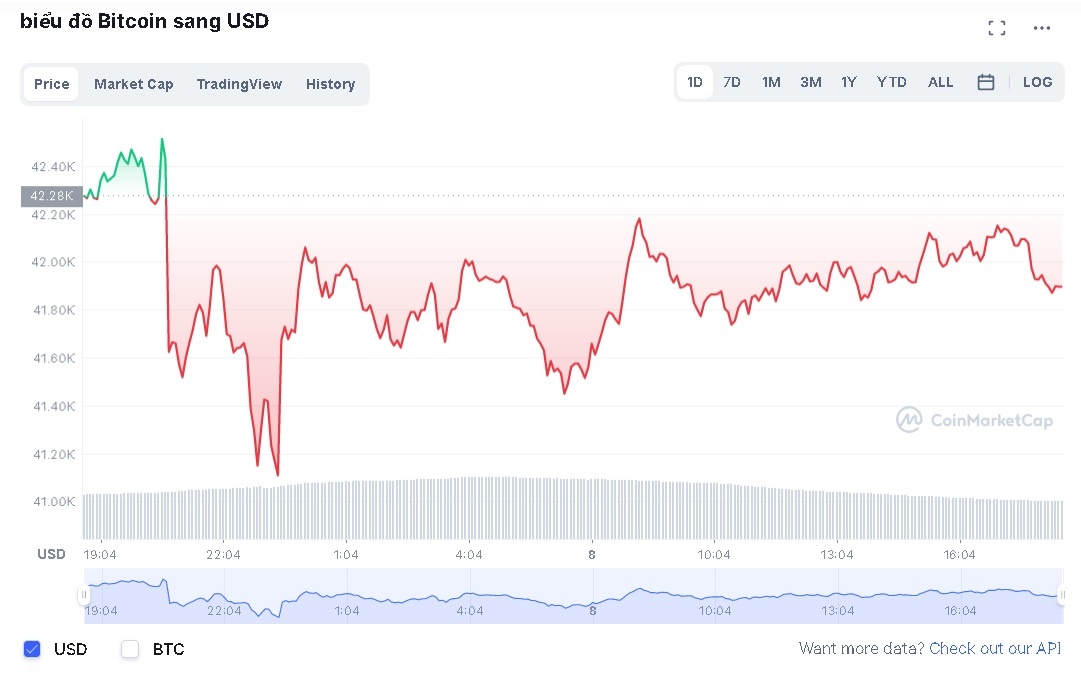
Task: Open the TradingView tab
Action: coord(239,84)
